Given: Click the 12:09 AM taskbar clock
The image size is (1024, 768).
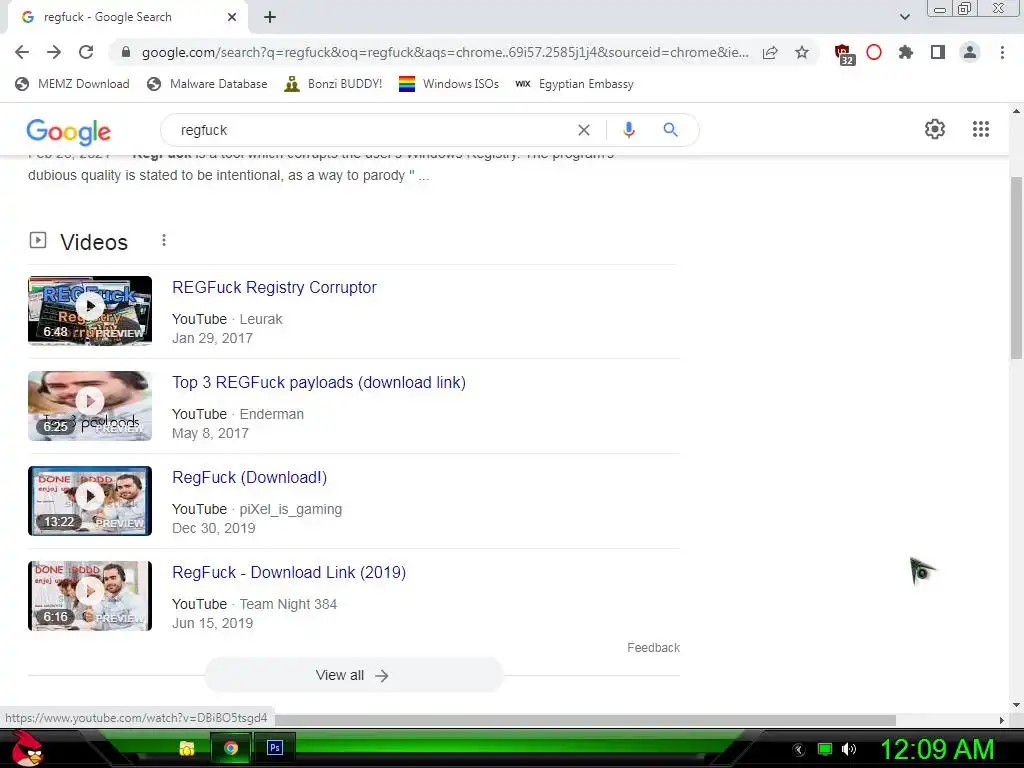Looking at the screenshot, I should pos(936,749).
